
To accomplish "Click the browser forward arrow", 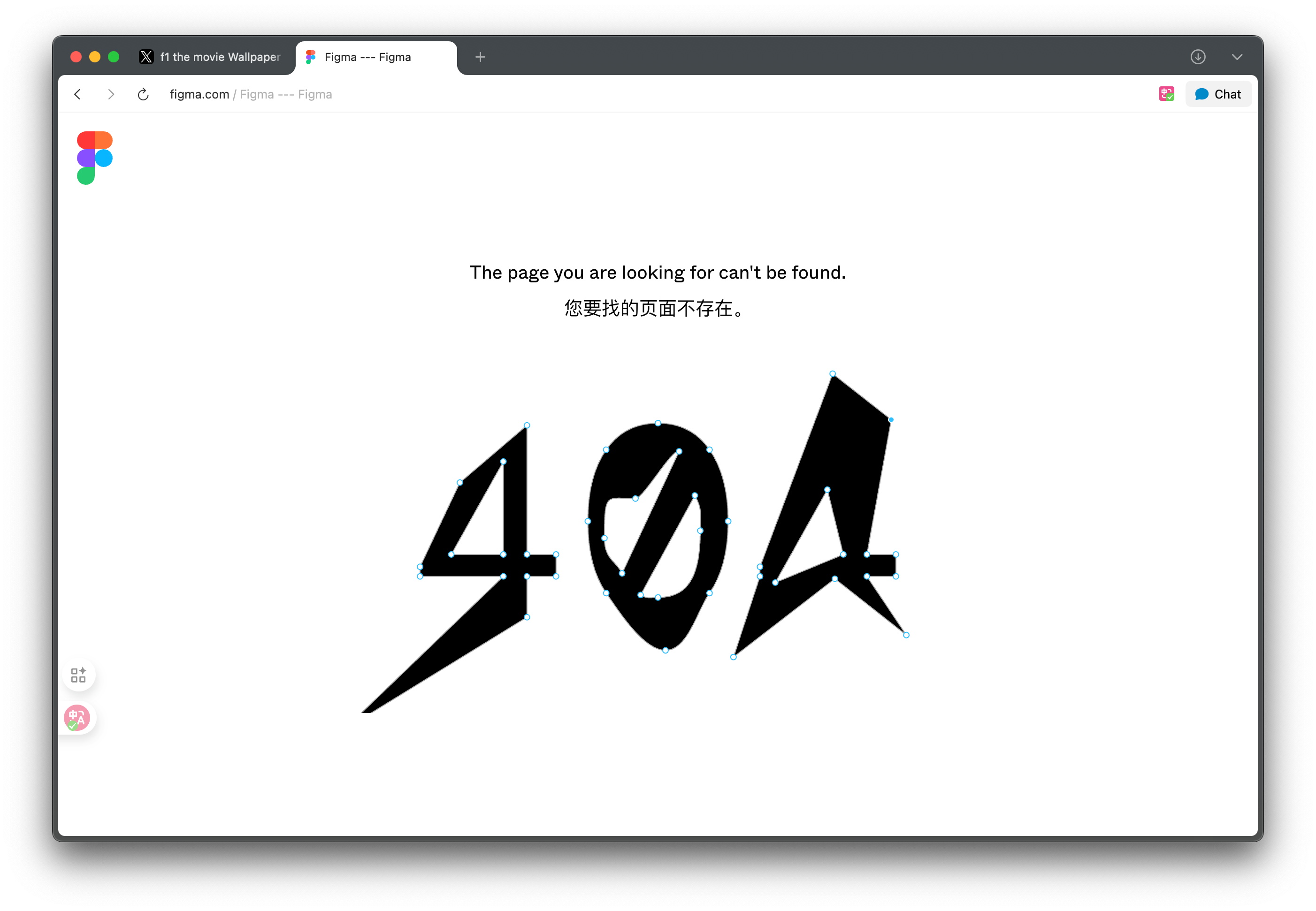I will pyautogui.click(x=111, y=94).
